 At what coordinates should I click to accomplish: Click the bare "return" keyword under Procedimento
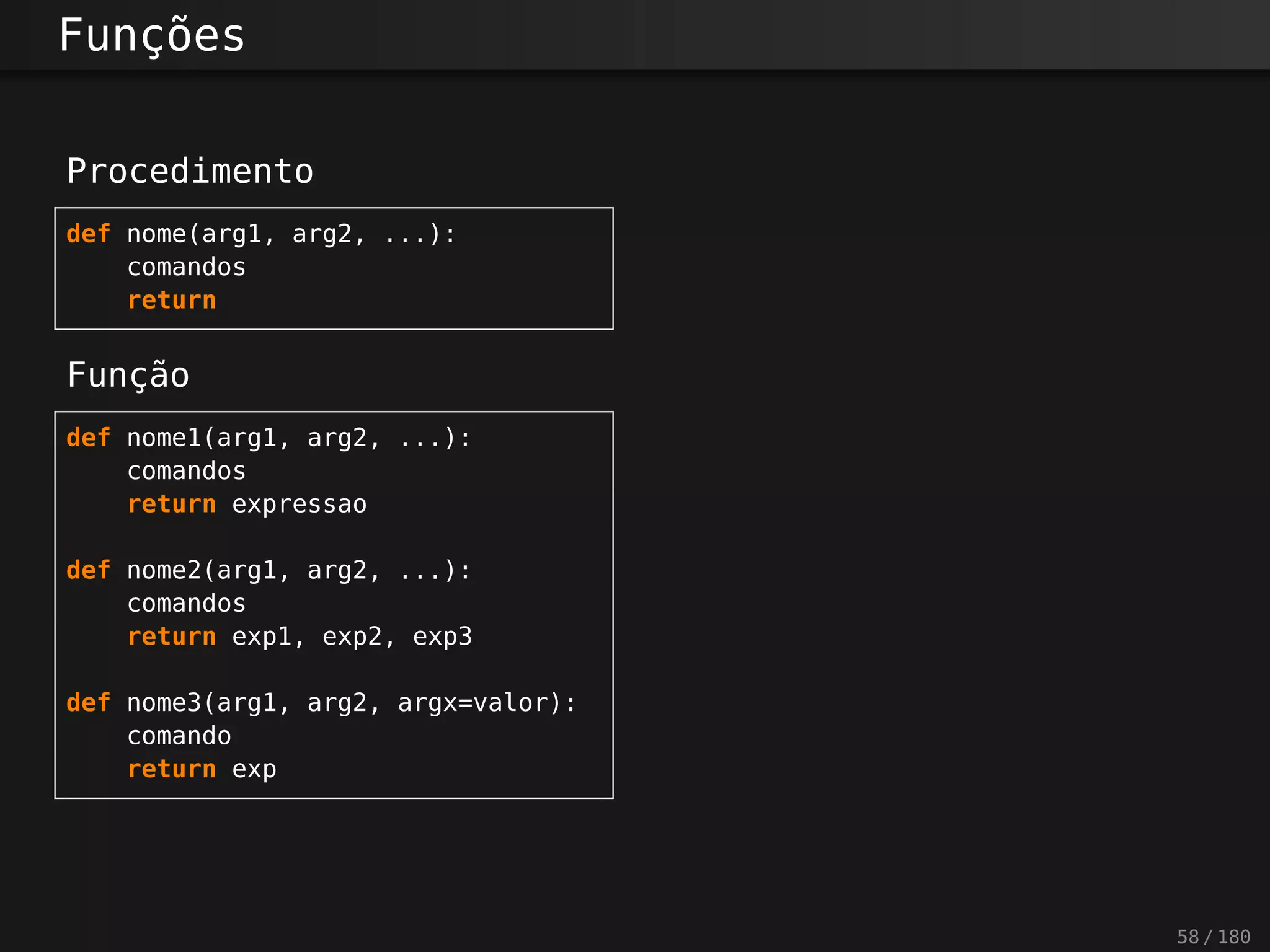click(x=172, y=301)
